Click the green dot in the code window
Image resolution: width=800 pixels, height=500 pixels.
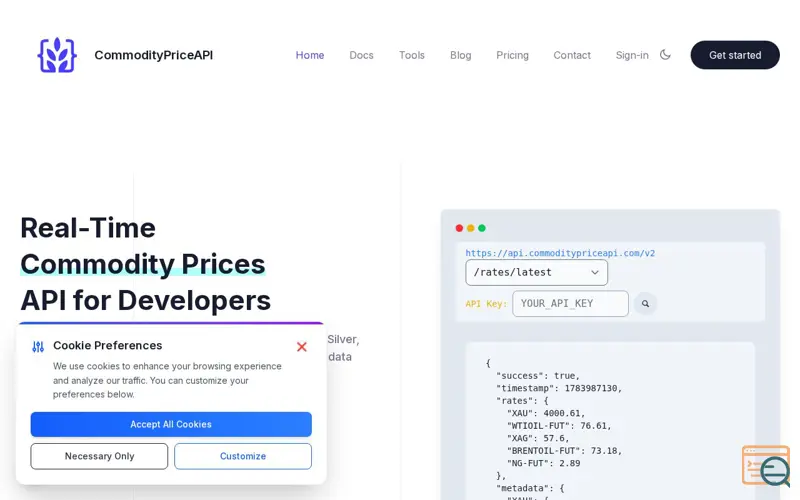tap(482, 228)
